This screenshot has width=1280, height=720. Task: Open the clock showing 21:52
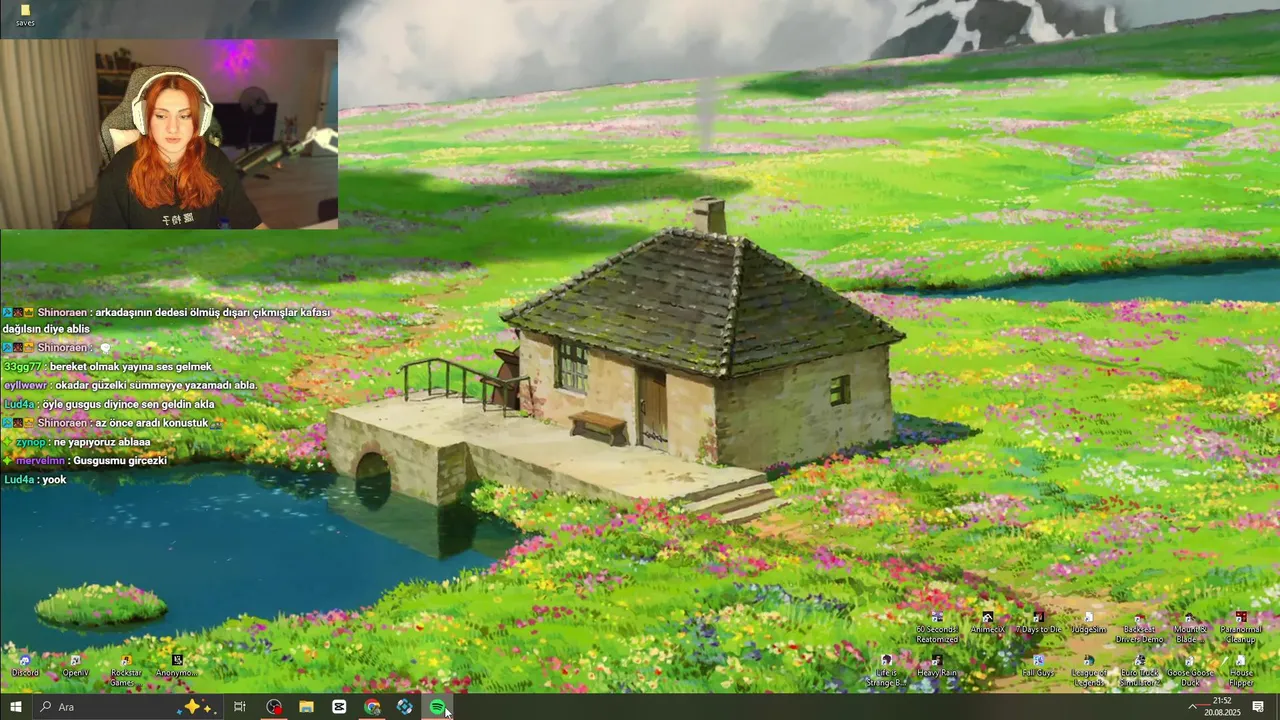(x=1222, y=707)
